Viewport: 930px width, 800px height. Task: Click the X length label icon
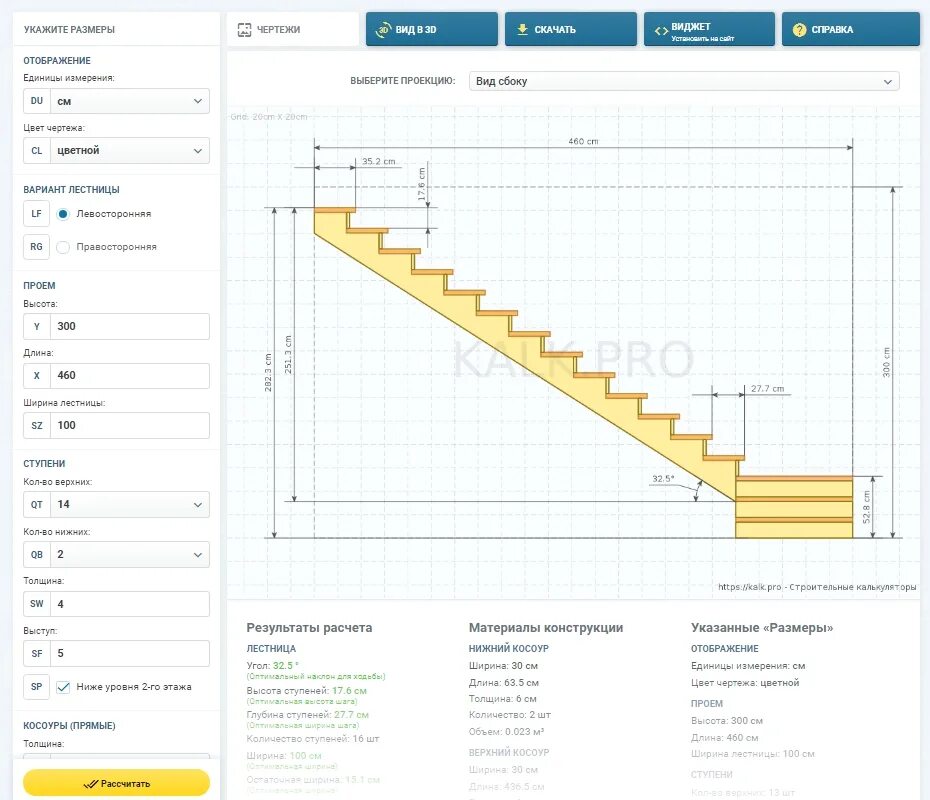pyautogui.click(x=37, y=375)
